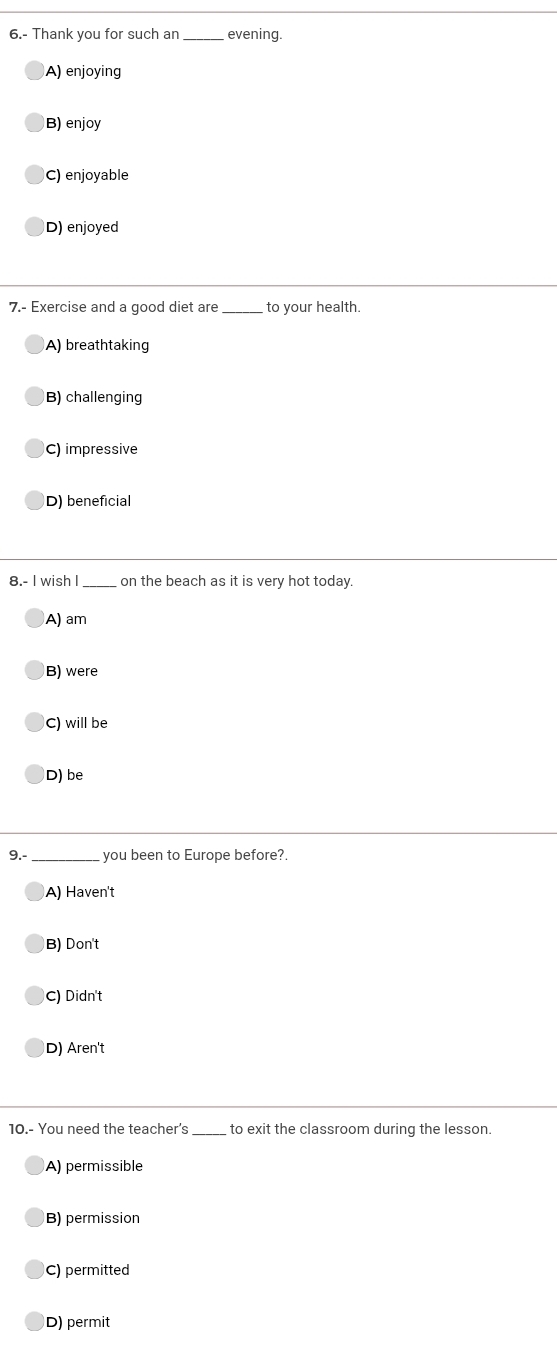557x1363 pixels.
Task: Pick D) beneficial for question 7
Action: tap(35, 501)
